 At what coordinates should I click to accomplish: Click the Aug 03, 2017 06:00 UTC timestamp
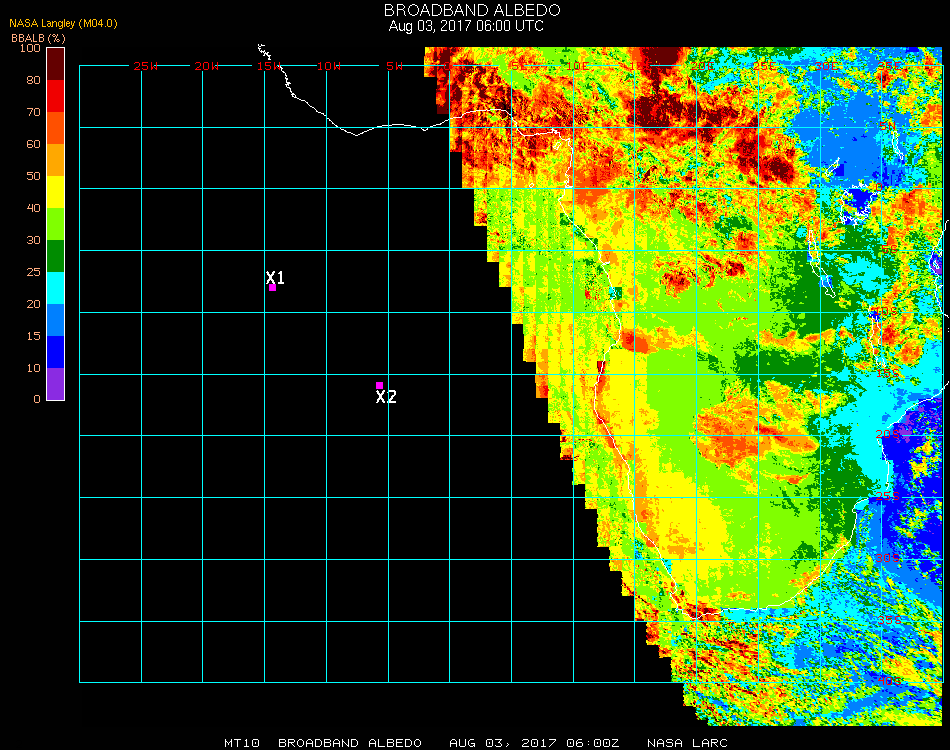(466, 26)
